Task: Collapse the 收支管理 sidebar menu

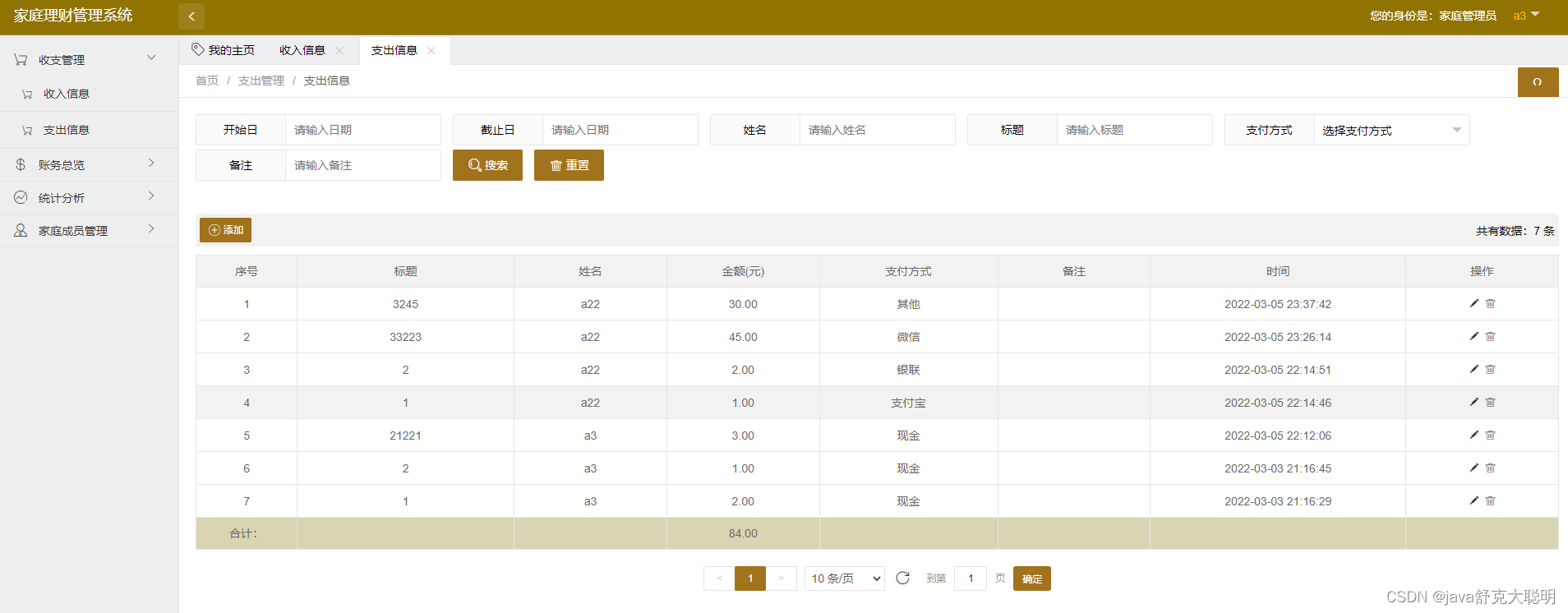Action: coord(89,59)
